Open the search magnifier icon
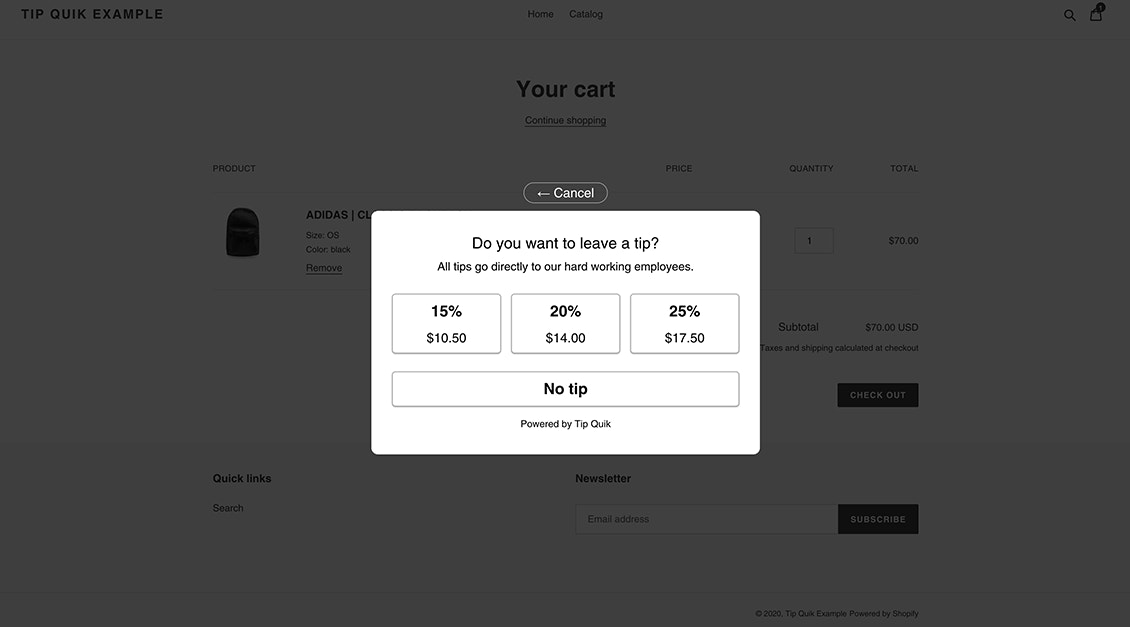 (x=1069, y=15)
